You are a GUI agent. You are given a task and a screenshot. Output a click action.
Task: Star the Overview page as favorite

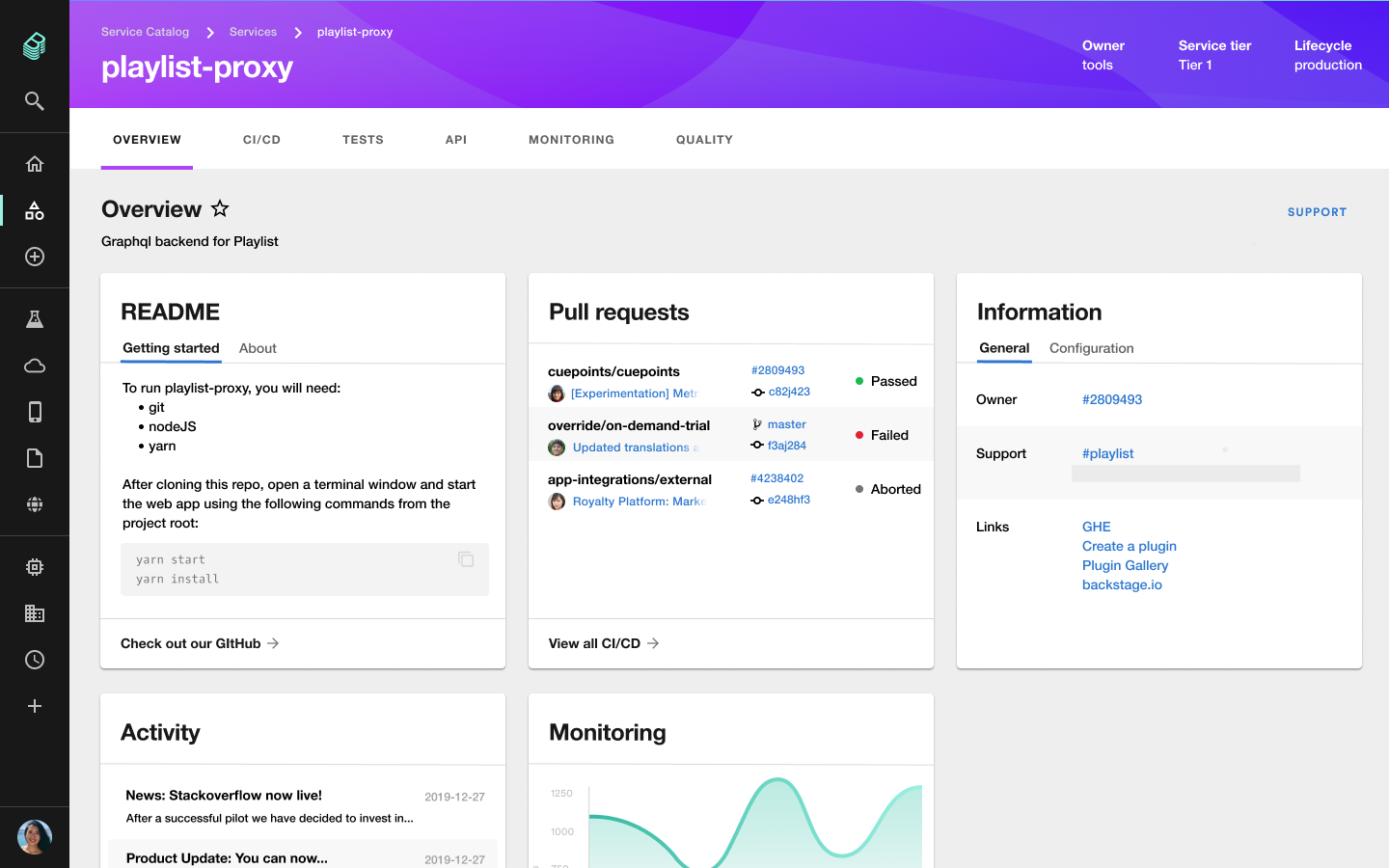220,208
